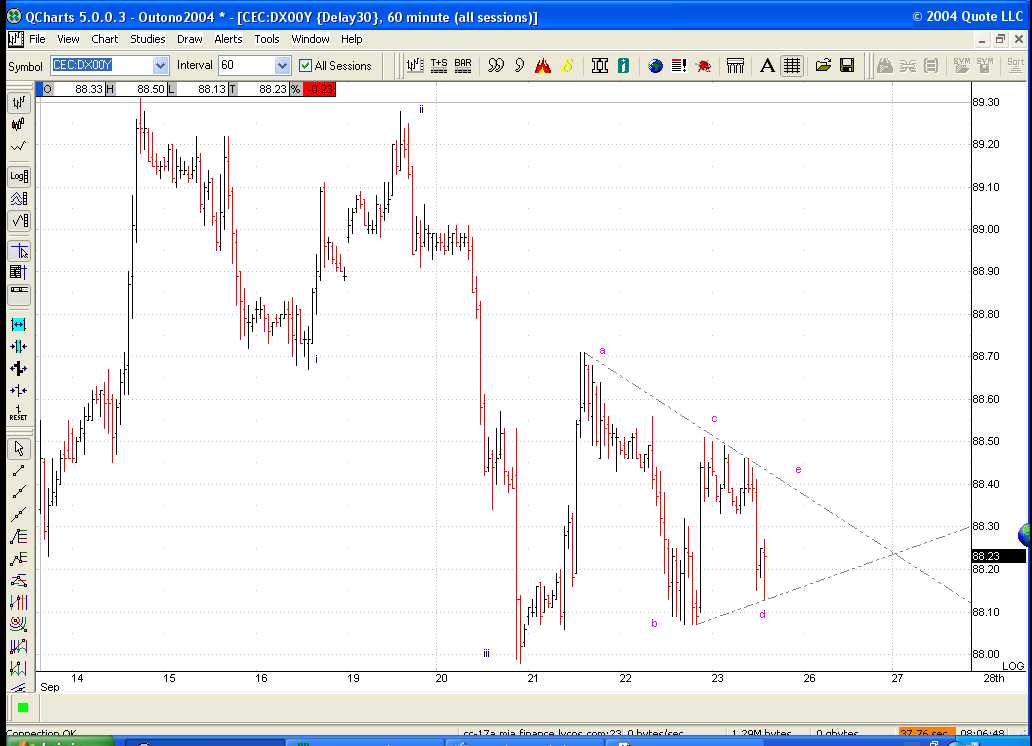Click the wave label 'iii' on chart

coord(486,653)
